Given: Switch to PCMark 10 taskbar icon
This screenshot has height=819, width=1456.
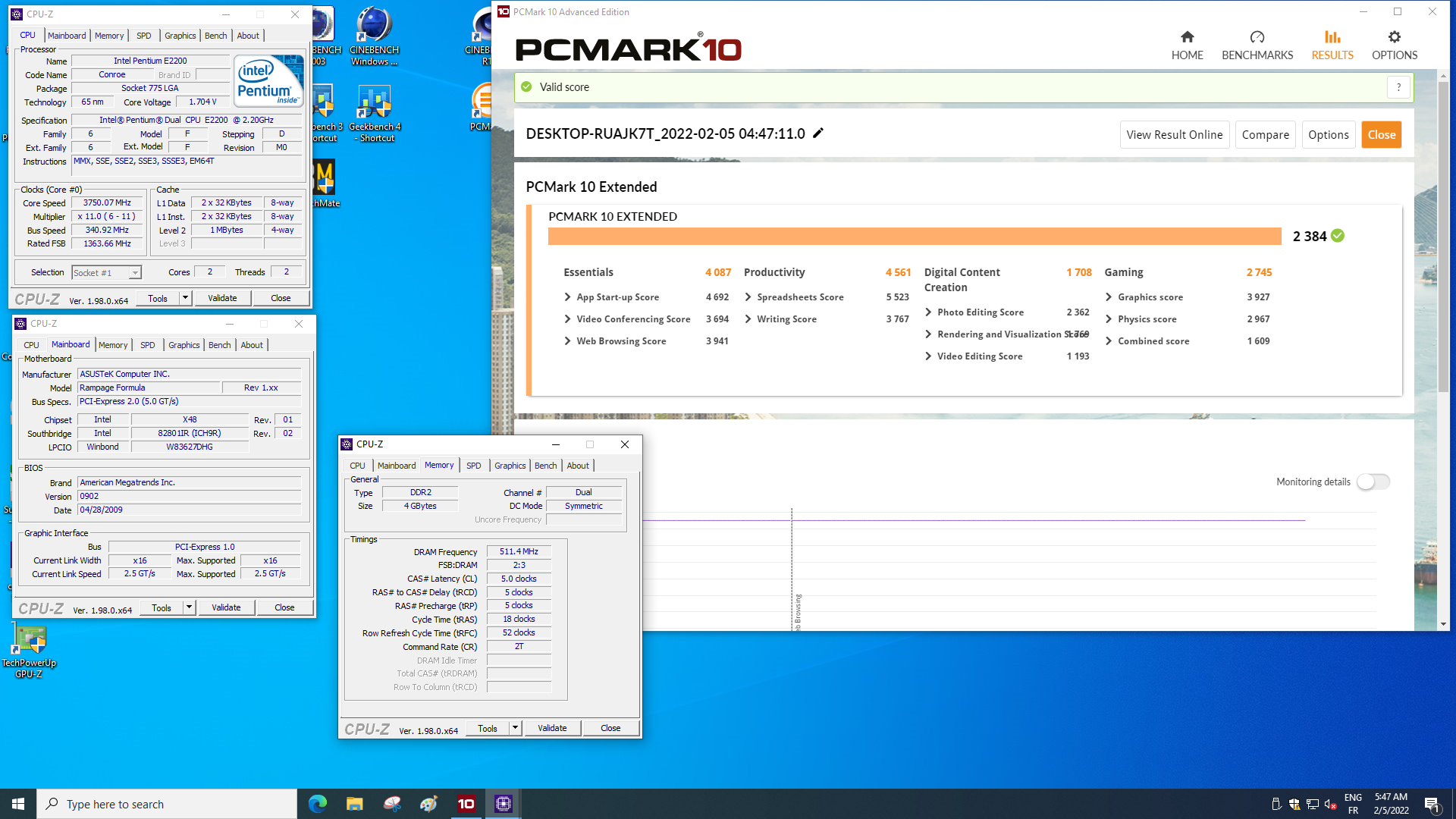Looking at the screenshot, I should tap(466, 804).
